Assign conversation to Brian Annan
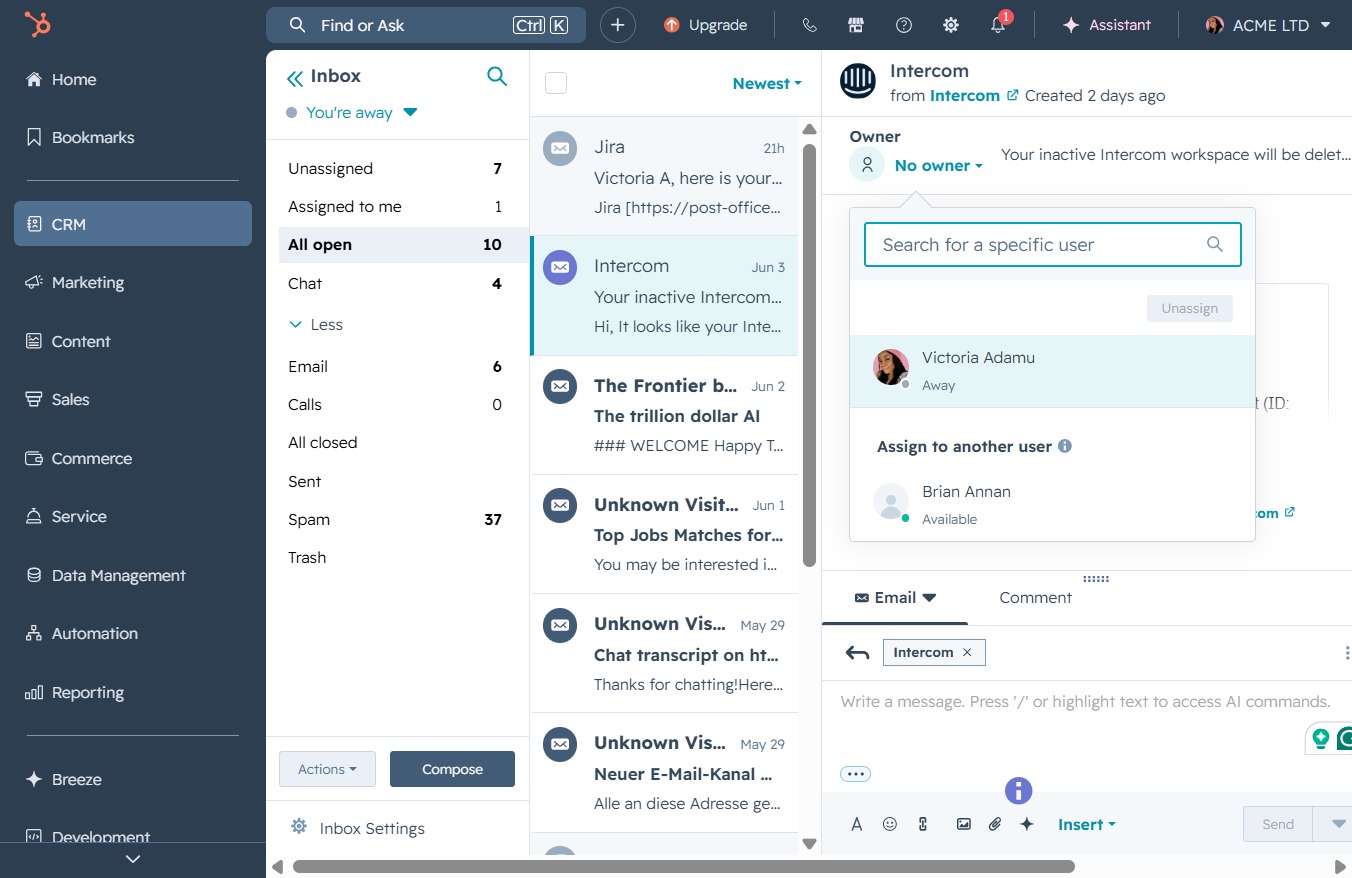The height and width of the screenshot is (878, 1352). pyautogui.click(x=1052, y=504)
